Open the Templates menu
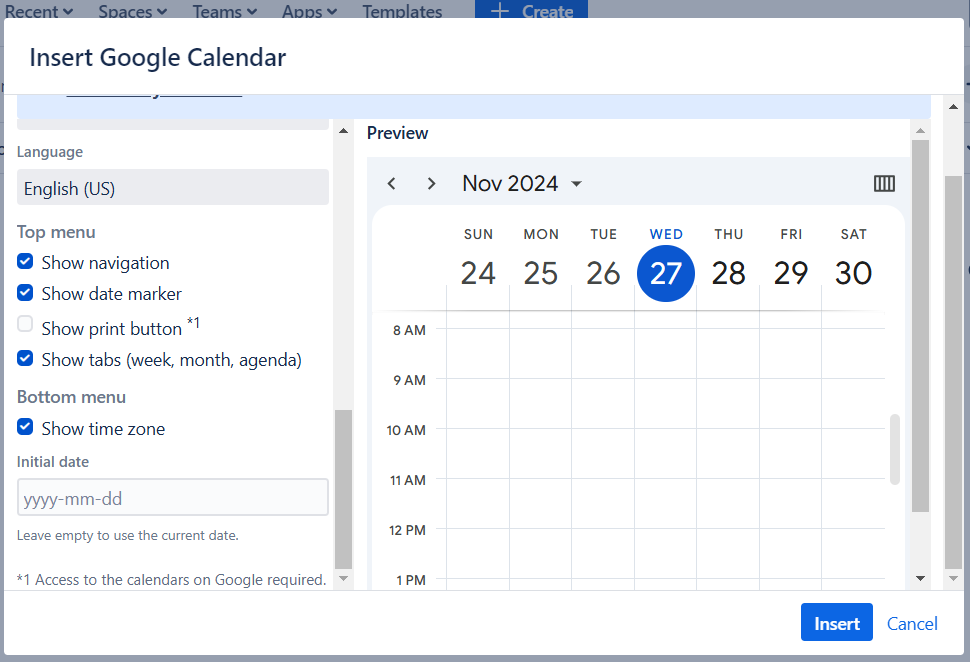The height and width of the screenshot is (662, 970). (401, 11)
